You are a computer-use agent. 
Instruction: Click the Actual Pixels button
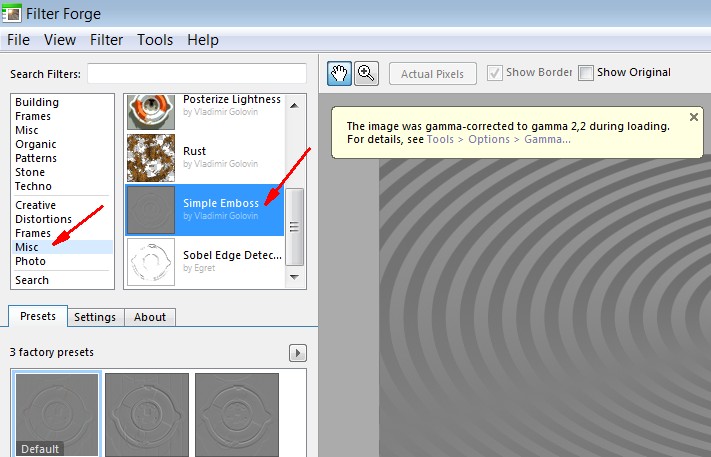[x=433, y=73]
